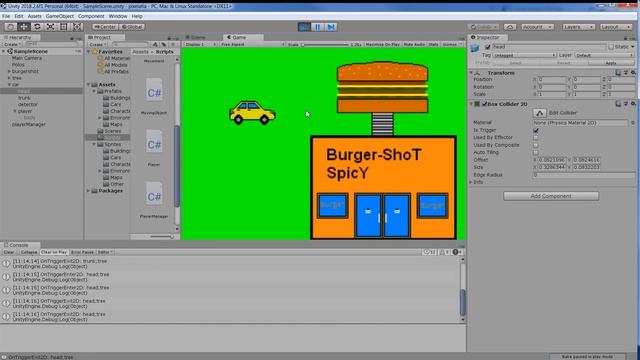
Task: Click Project search by label icon
Action: (x=164, y=44)
